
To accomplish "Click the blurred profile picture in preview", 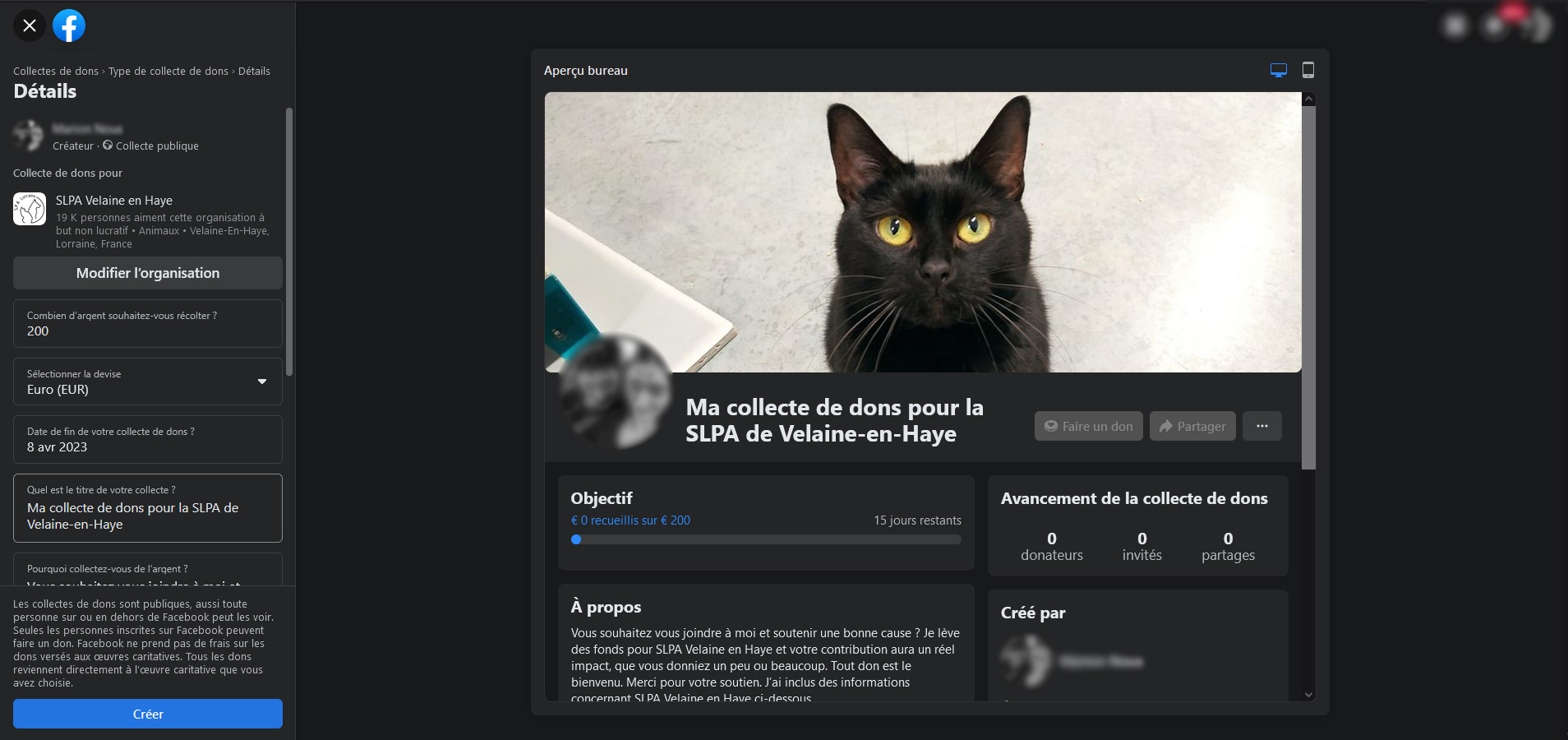I will pos(616,391).
